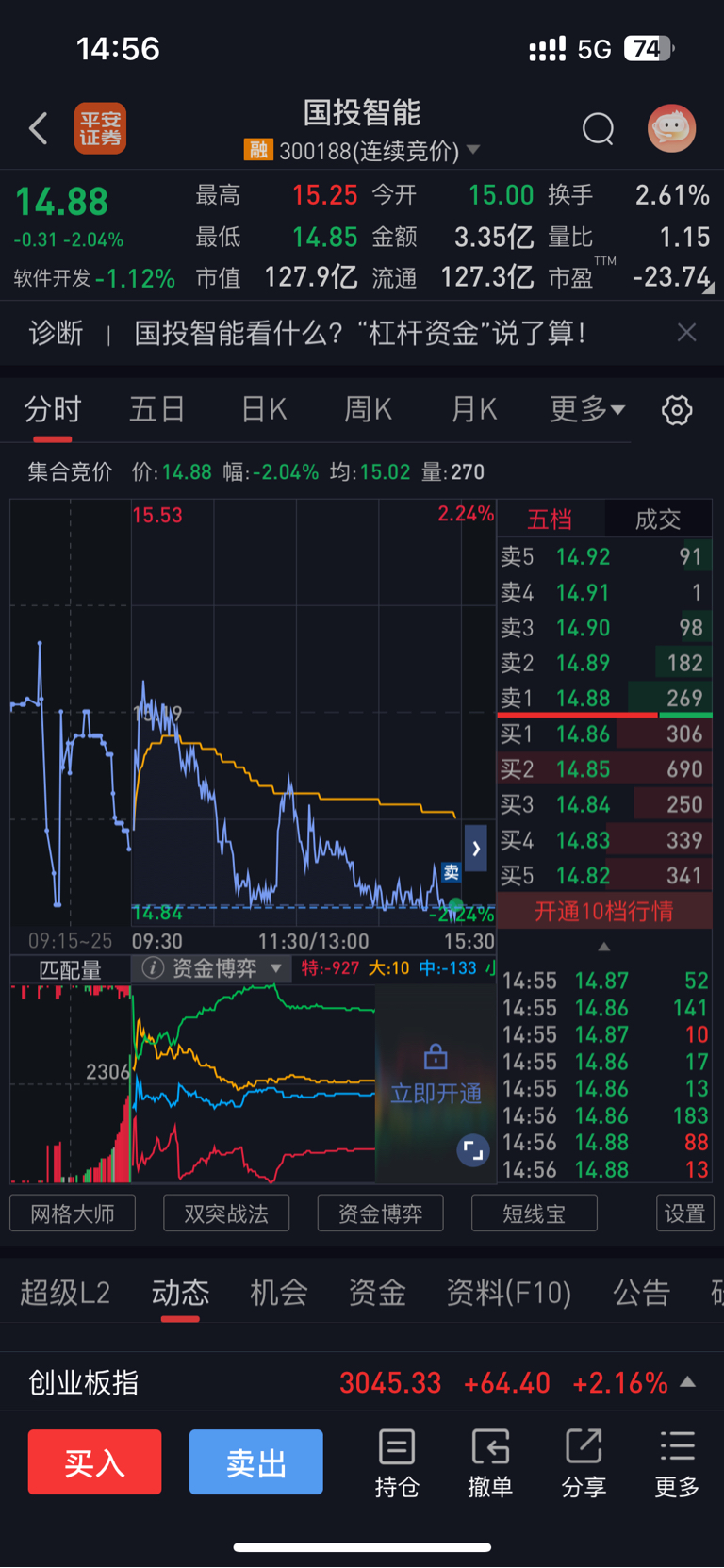The image size is (724, 1568).
Task: Select 买3 price 14.84 row
Action: (x=604, y=805)
